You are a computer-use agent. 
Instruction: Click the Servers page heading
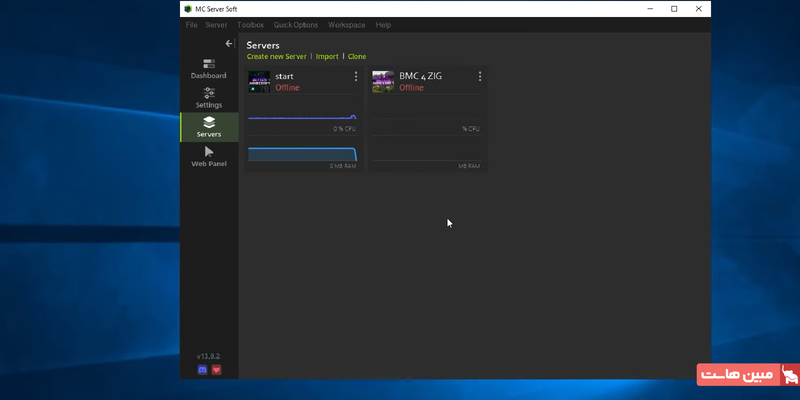point(263,45)
